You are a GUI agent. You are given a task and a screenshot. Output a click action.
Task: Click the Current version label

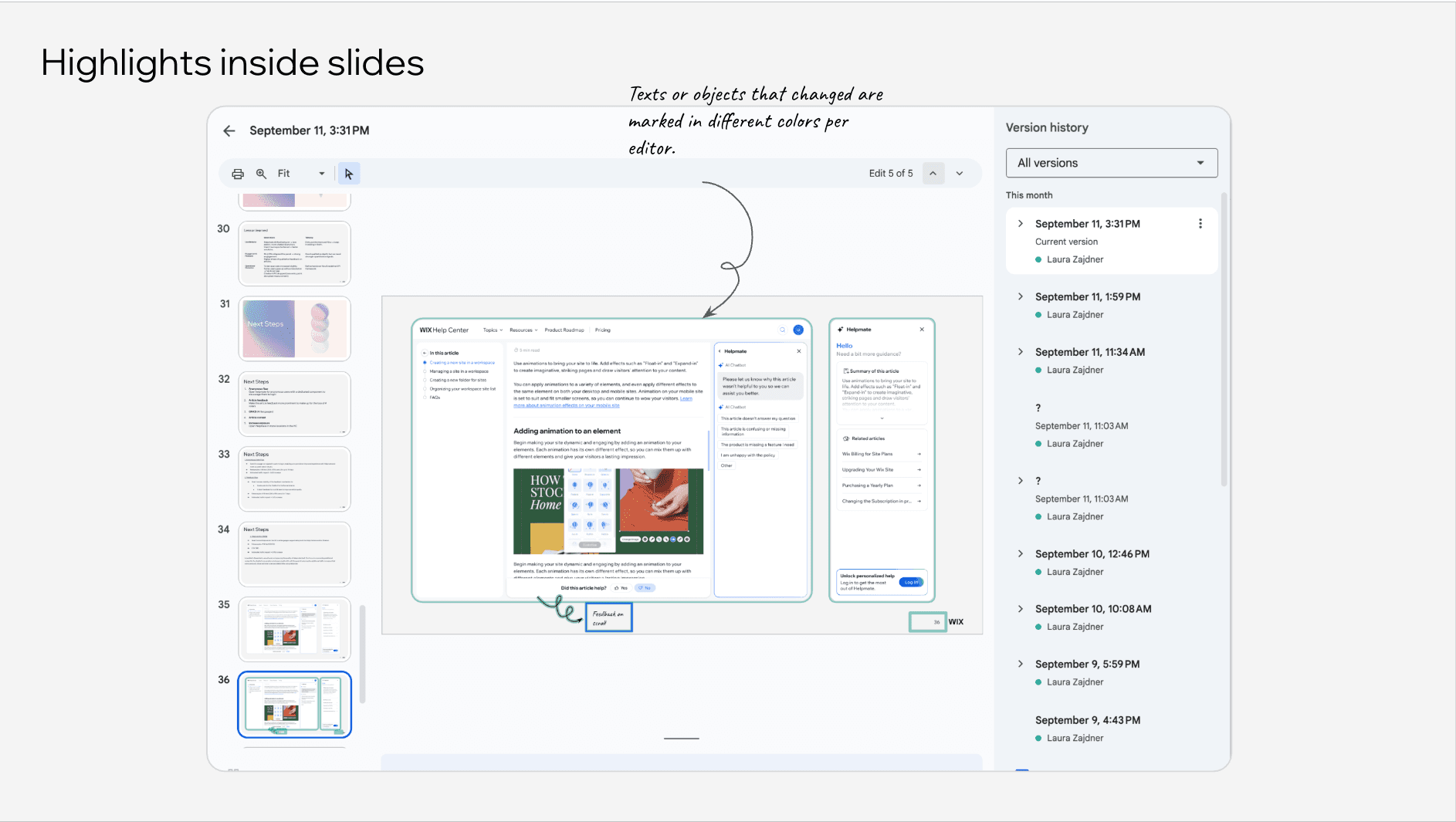[x=1066, y=242]
